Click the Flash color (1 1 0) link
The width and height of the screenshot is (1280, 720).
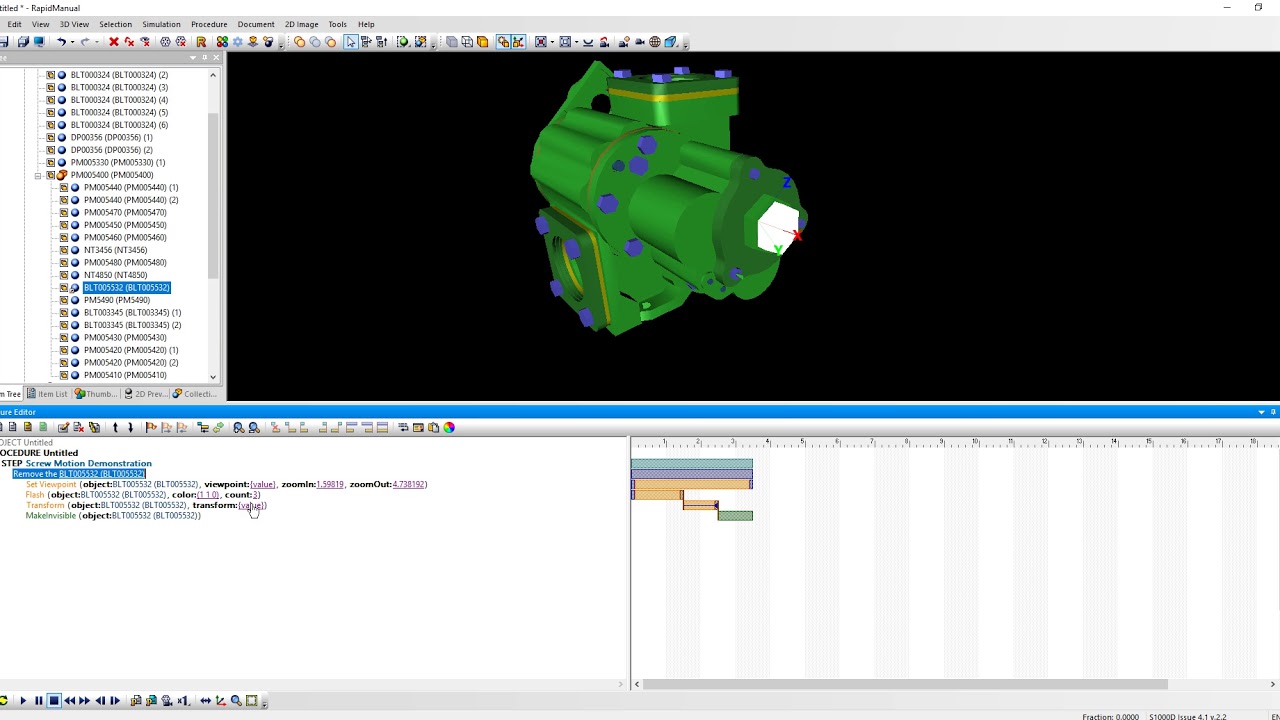tap(208, 495)
